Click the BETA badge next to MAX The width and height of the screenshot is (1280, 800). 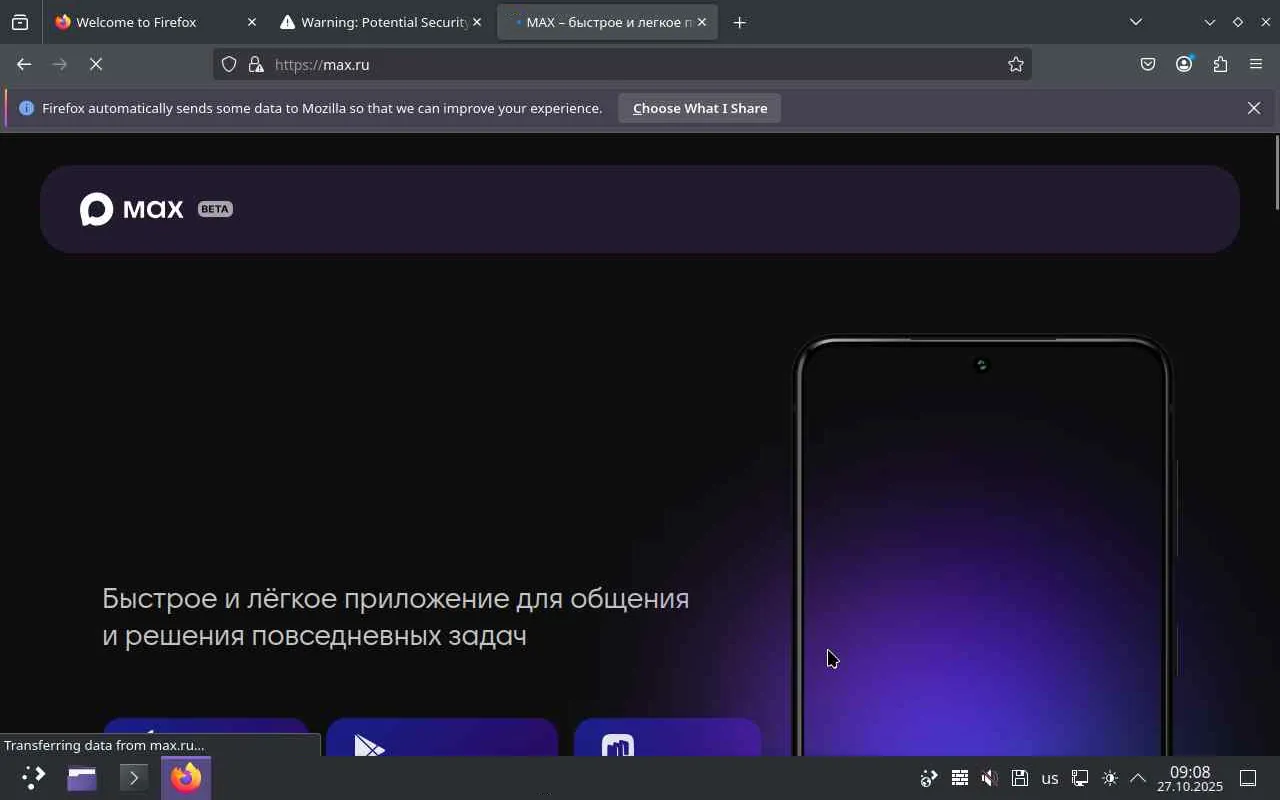[x=215, y=209]
